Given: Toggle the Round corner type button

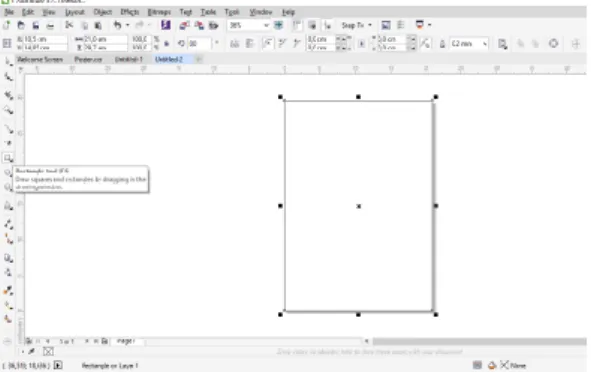Looking at the screenshot, I should tap(268, 43).
